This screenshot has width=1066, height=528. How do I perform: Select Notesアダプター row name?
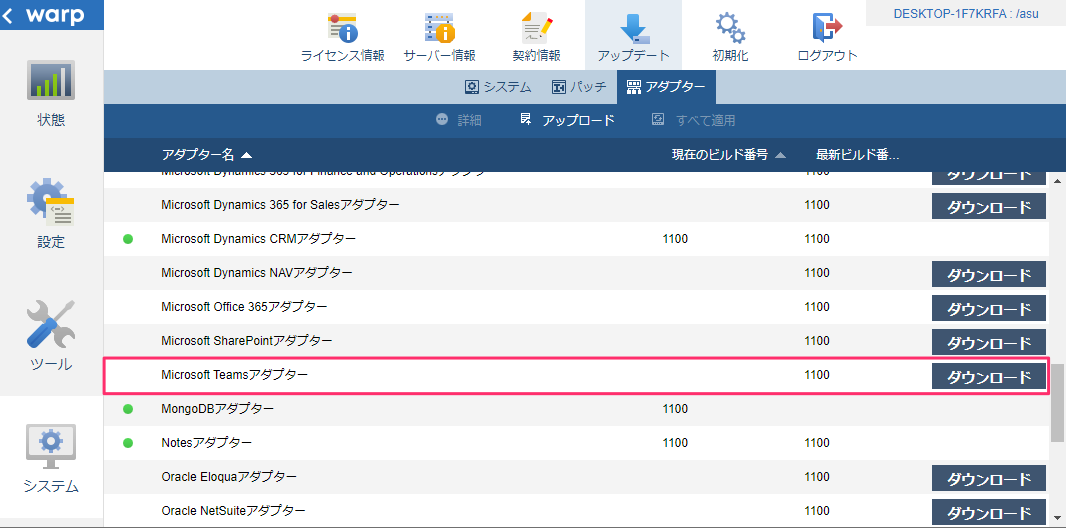tap(207, 442)
